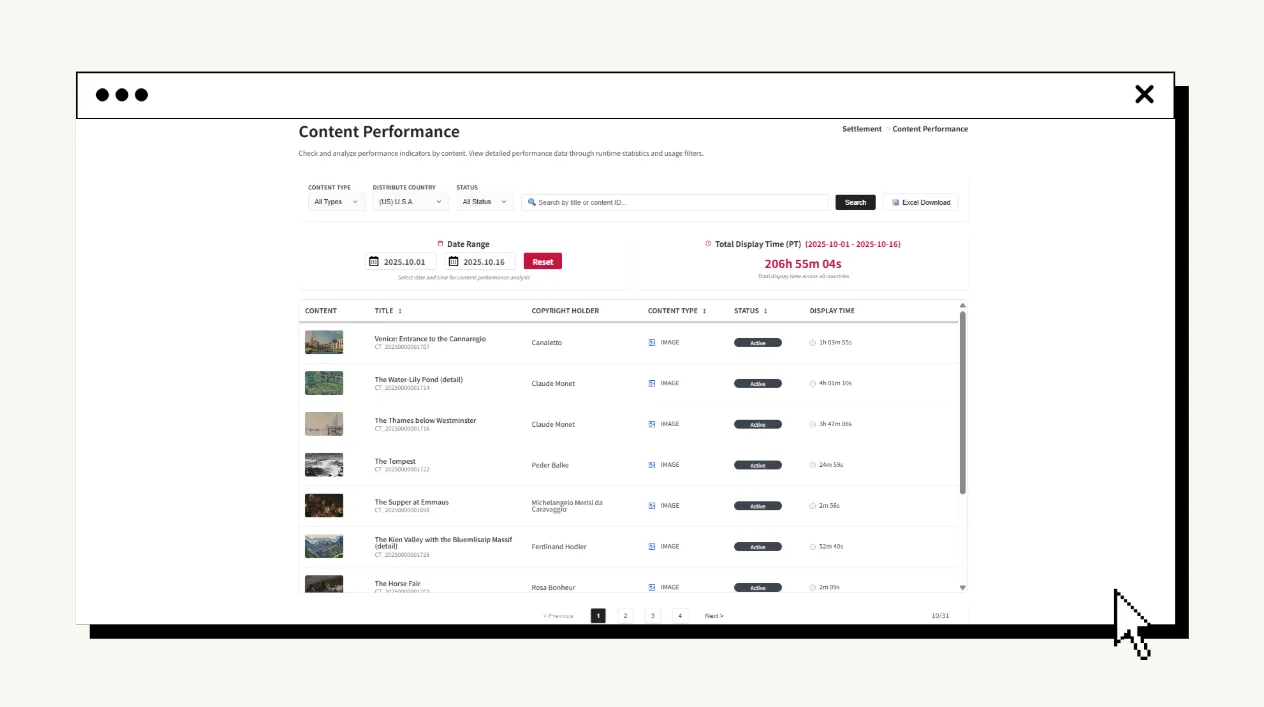Screen dimensions: 1264x707
Task: Click the scroll-up arrow of the table scrollbar
Action: tap(963, 305)
